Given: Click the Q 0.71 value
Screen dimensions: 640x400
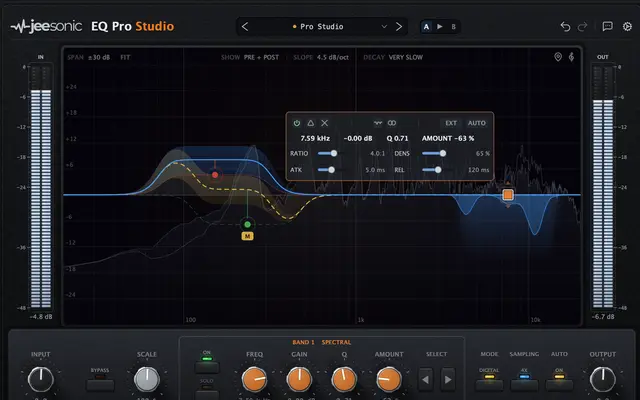Looking at the screenshot, I should coord(398,138).
